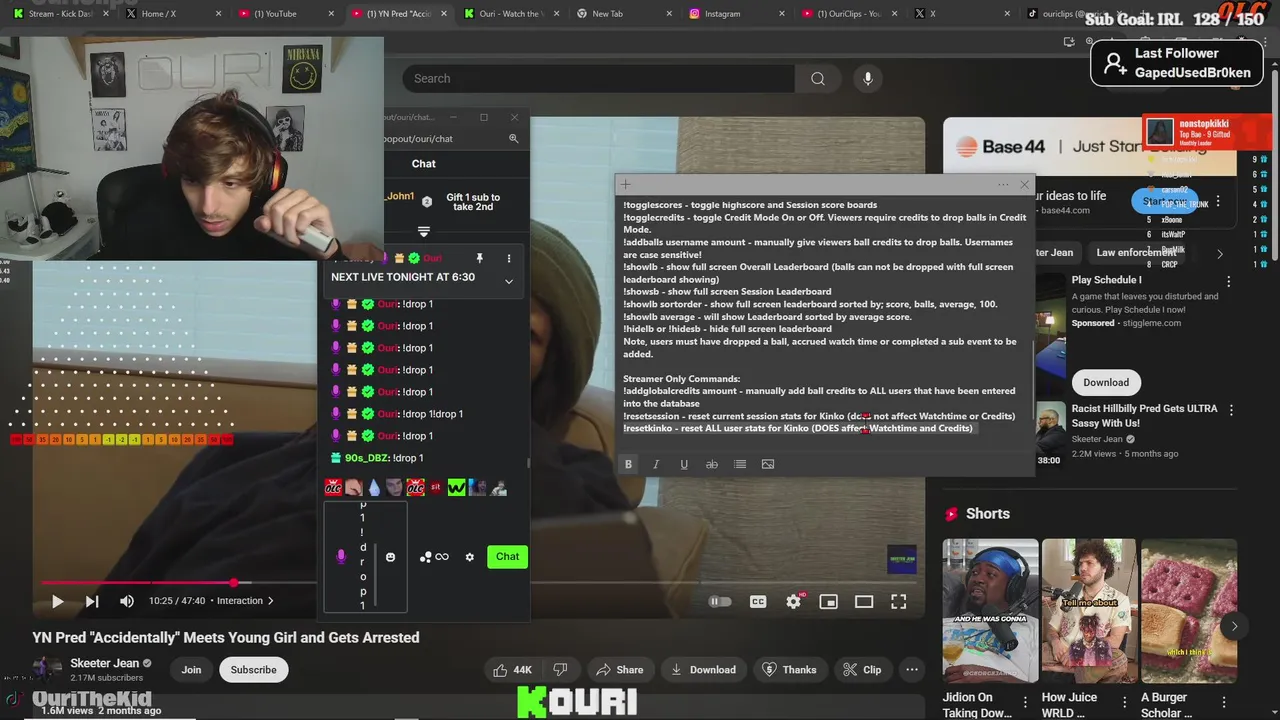Open Gift 1 sub leaderboard expander
The height and width of the screenshot is (720, 1280).
[x=424, y=231]
